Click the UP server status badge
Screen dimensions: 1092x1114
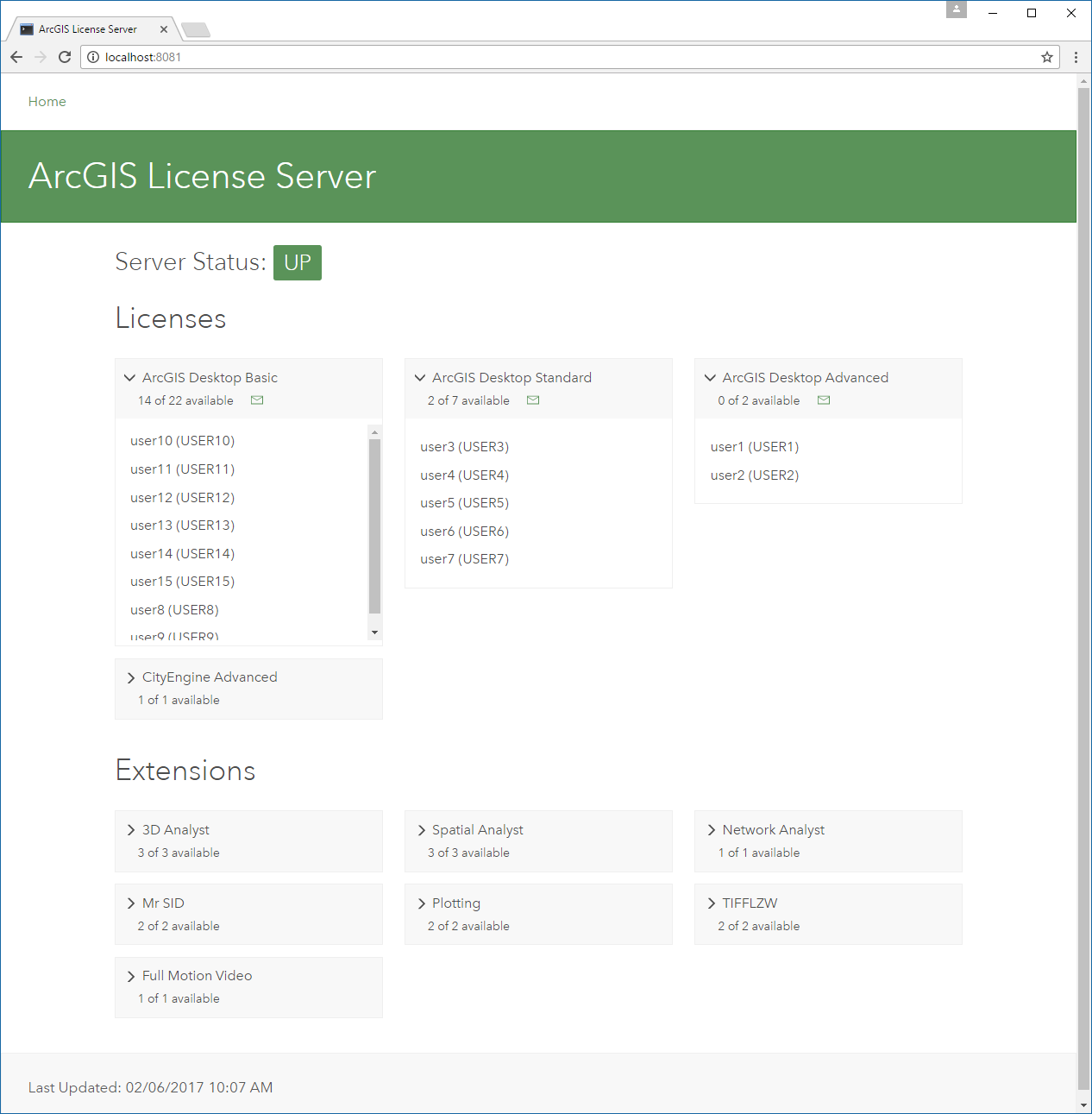[x=298, y=262]
